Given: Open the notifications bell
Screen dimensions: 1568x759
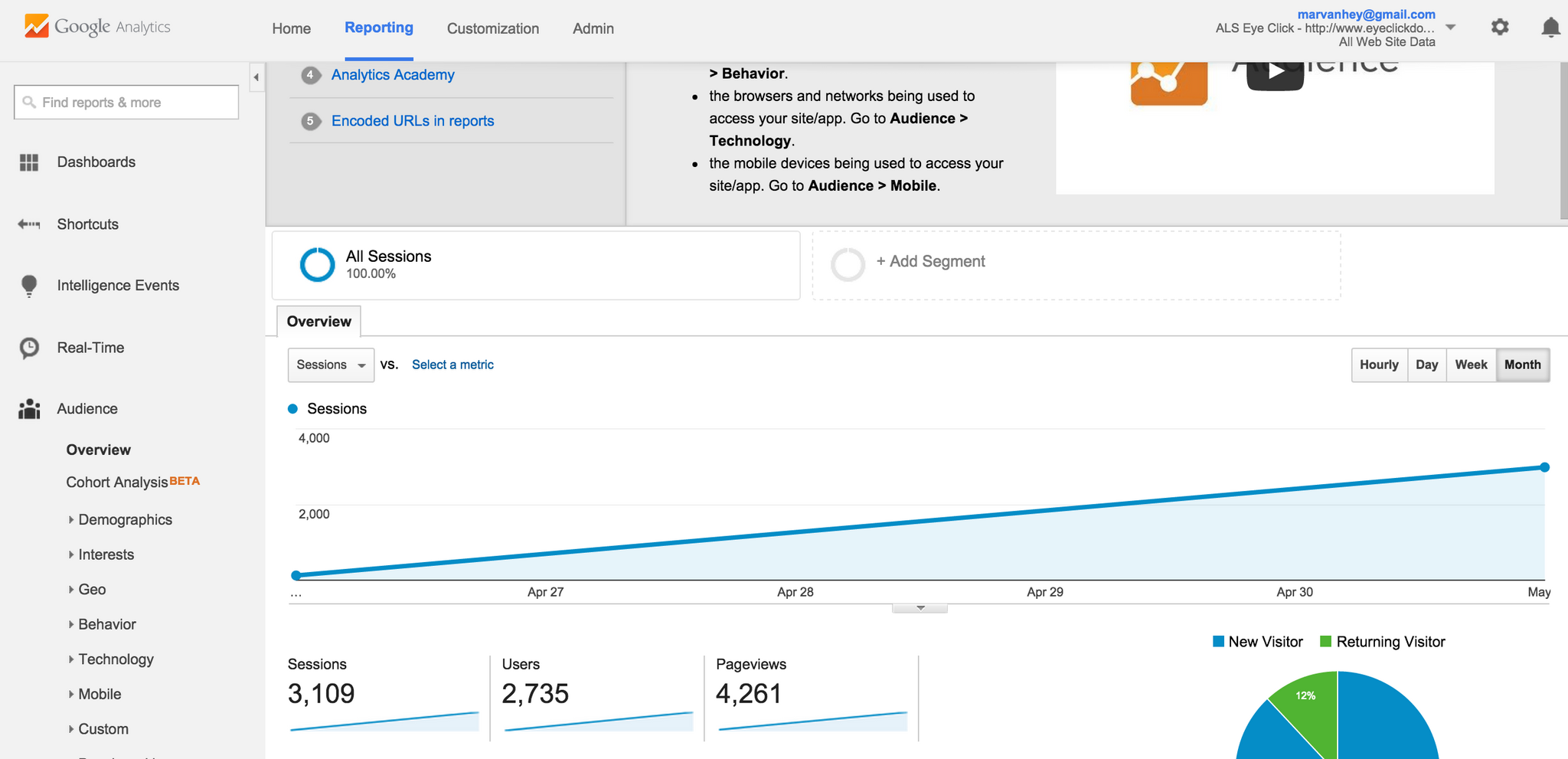Looking at the screenshot, I should pos(1550,28).
